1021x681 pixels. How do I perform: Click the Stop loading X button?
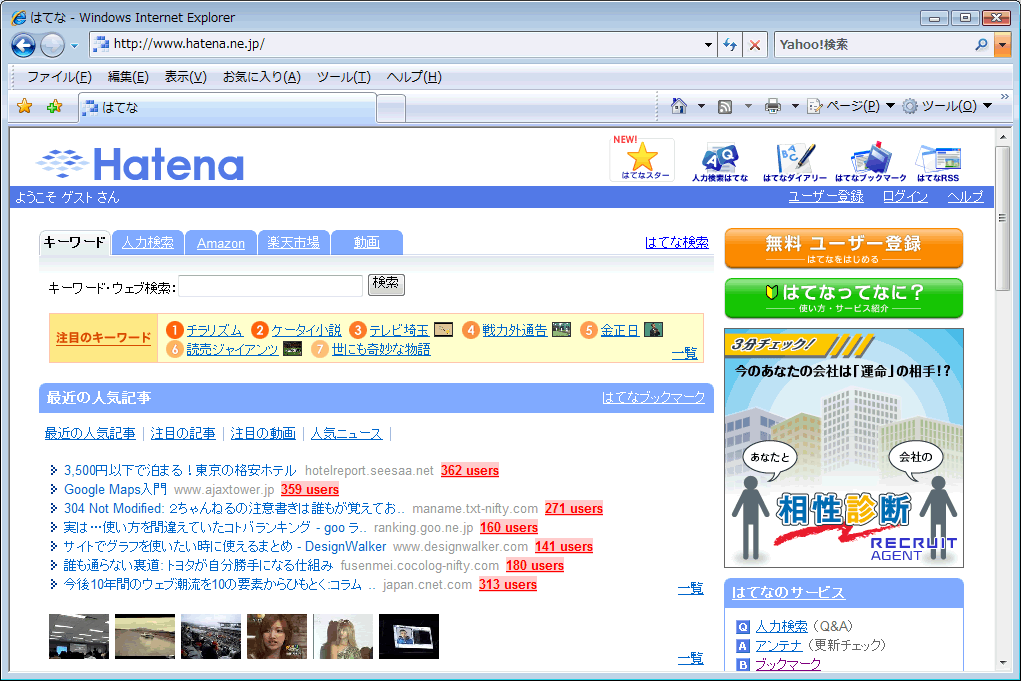tap(755, 45)
